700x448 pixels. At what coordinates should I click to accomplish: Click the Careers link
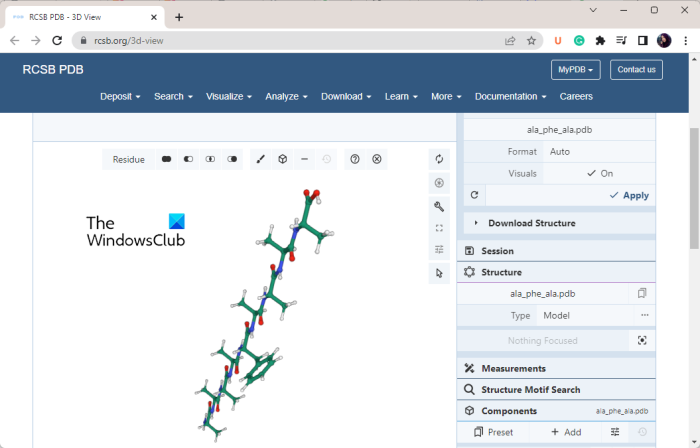pos(576,96)
